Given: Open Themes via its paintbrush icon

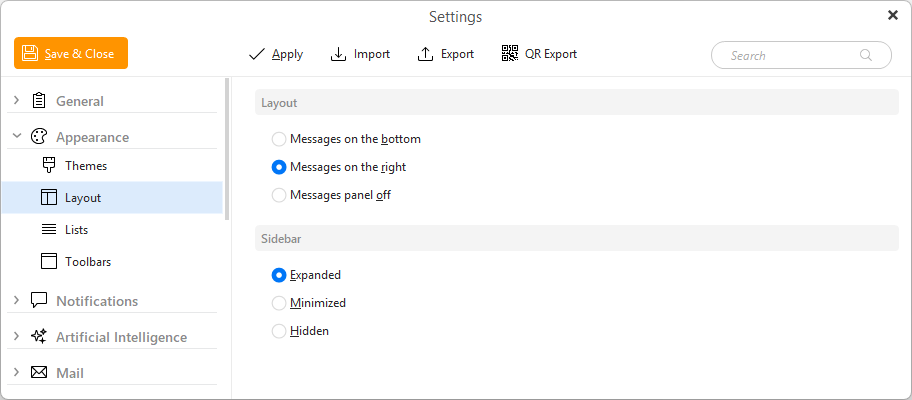Looking at the screenshot, I should point(49,166).
